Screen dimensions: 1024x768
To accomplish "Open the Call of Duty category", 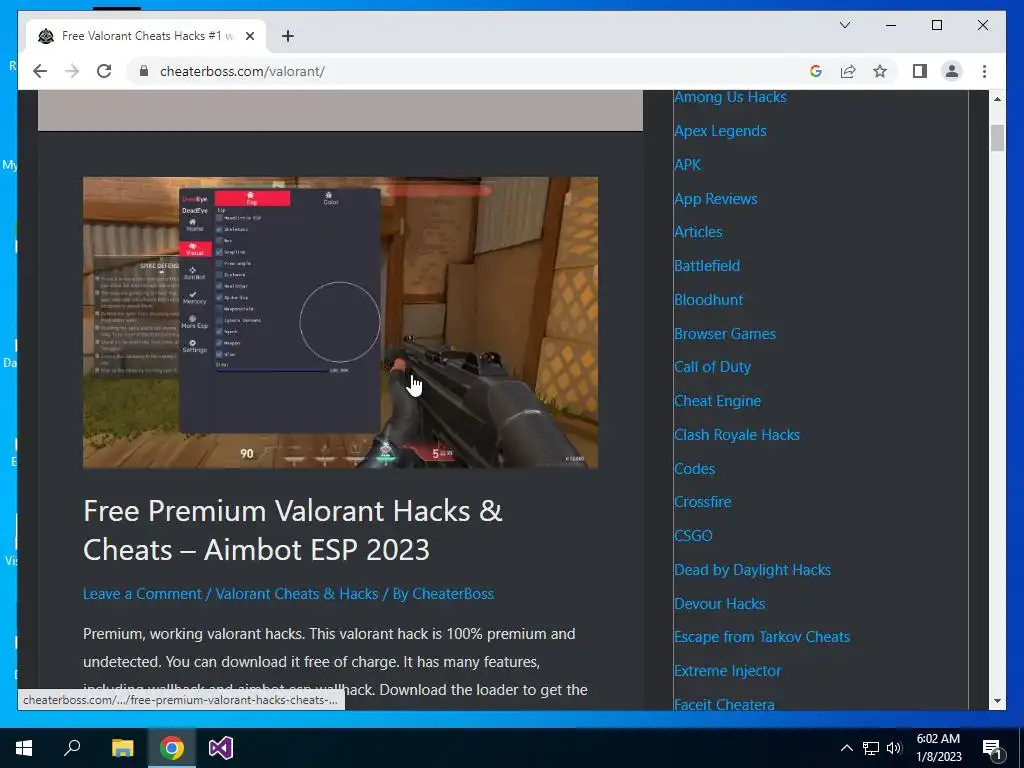I will 712,367.
